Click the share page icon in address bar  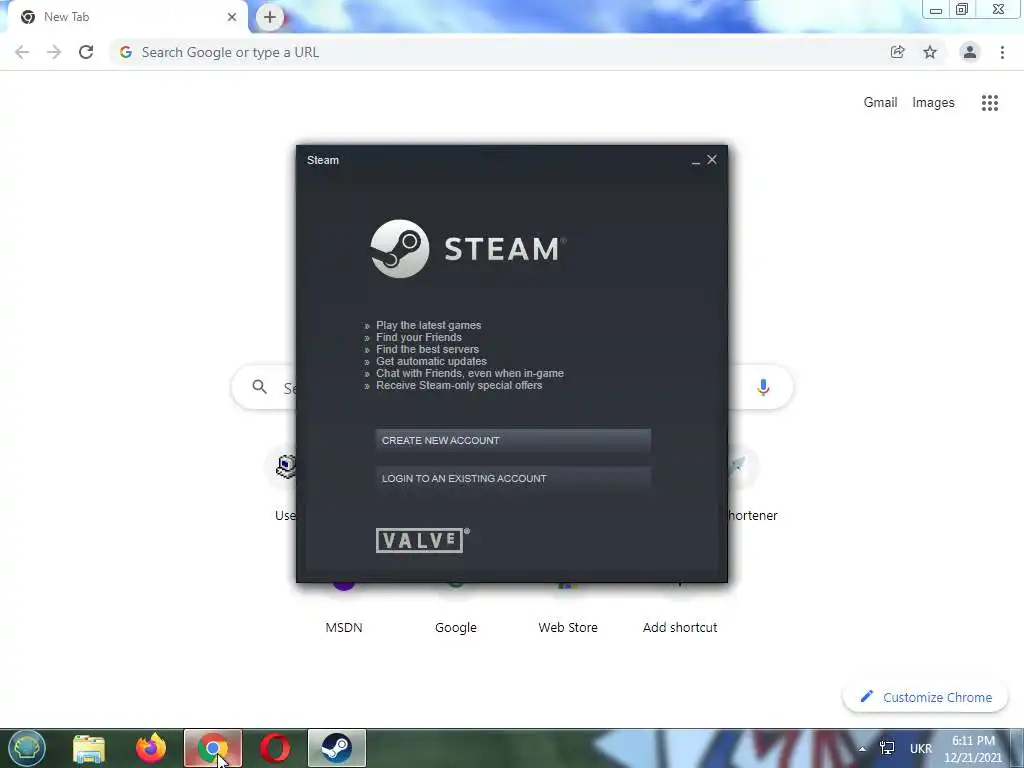(x=898, y=52)
